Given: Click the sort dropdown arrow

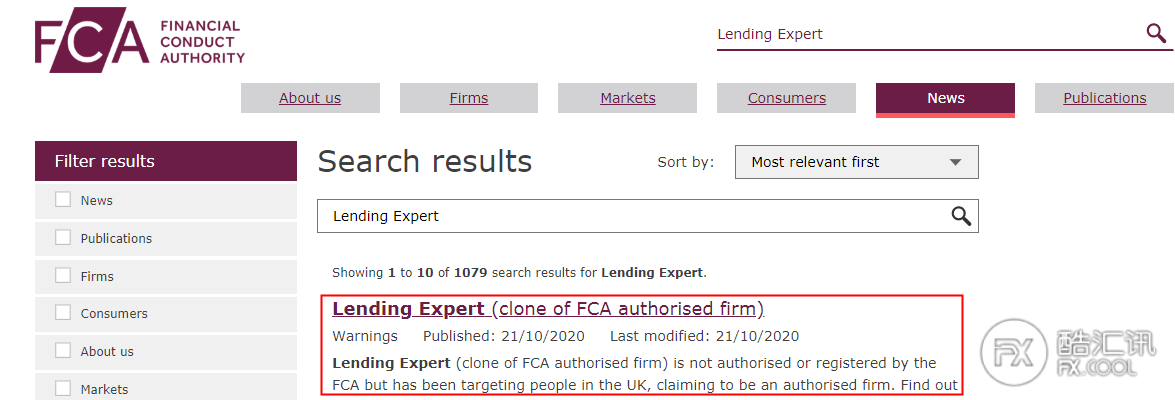Looking at the screenshot, I should coord(955,163).
